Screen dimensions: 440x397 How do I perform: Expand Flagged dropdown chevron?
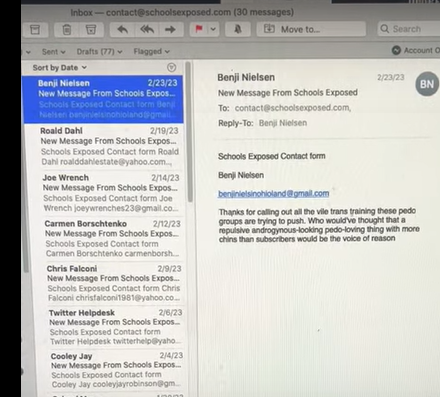point(167,52)
